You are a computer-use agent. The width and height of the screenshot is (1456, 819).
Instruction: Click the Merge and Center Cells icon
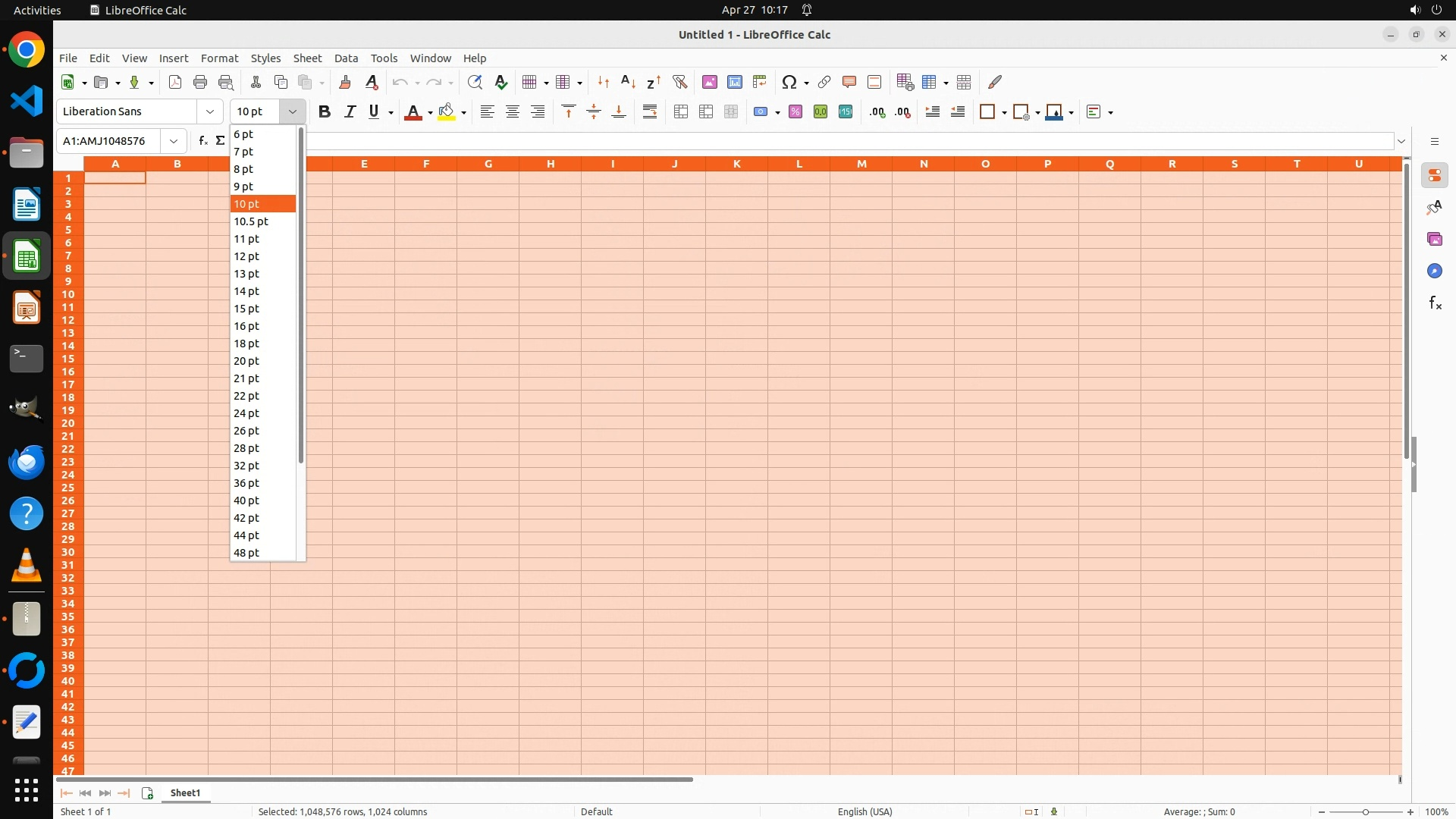coord(681,112)
